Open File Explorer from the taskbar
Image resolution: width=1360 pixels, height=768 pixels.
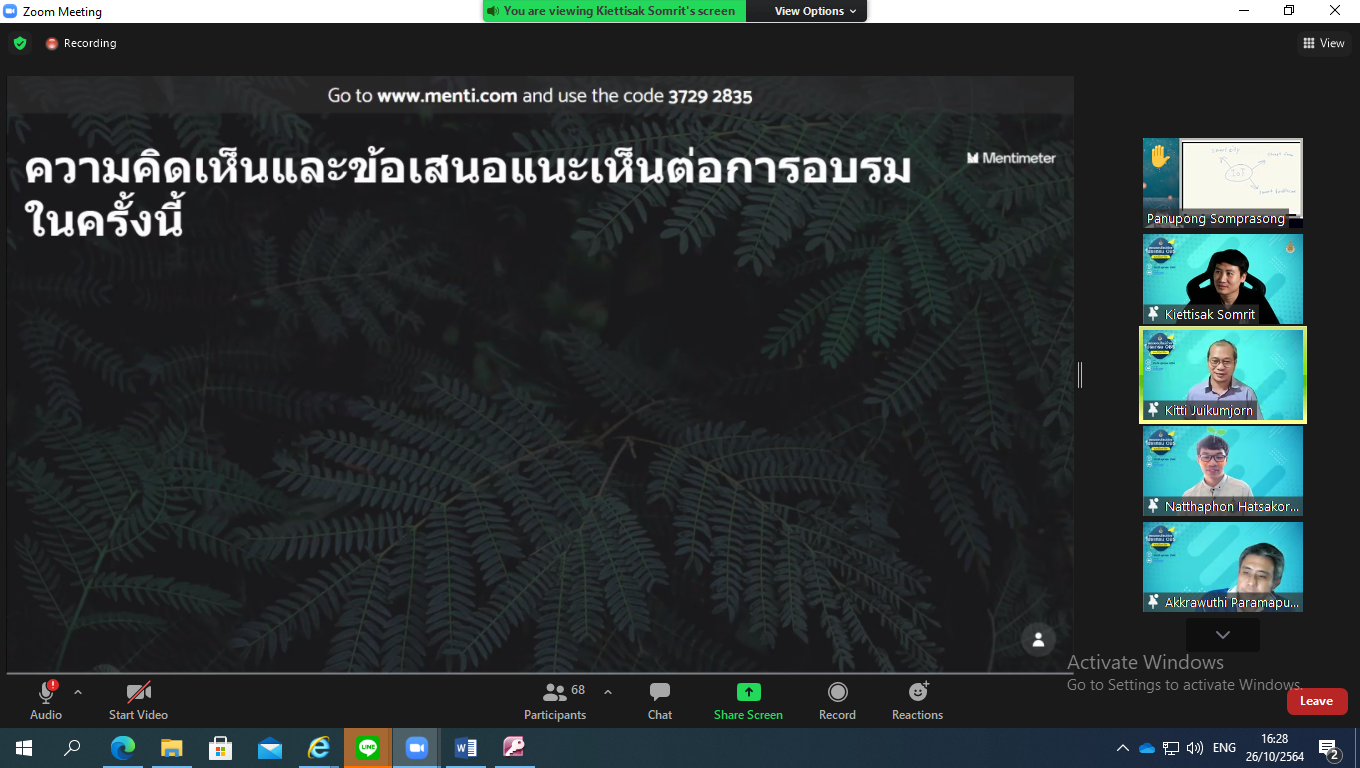click(172, 747)
